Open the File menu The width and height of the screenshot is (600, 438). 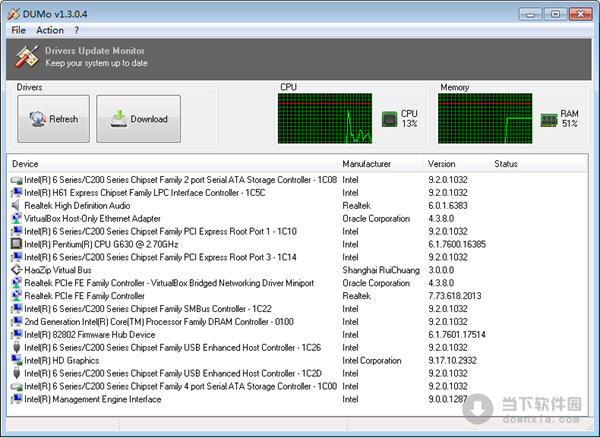(x=18, y=30)
